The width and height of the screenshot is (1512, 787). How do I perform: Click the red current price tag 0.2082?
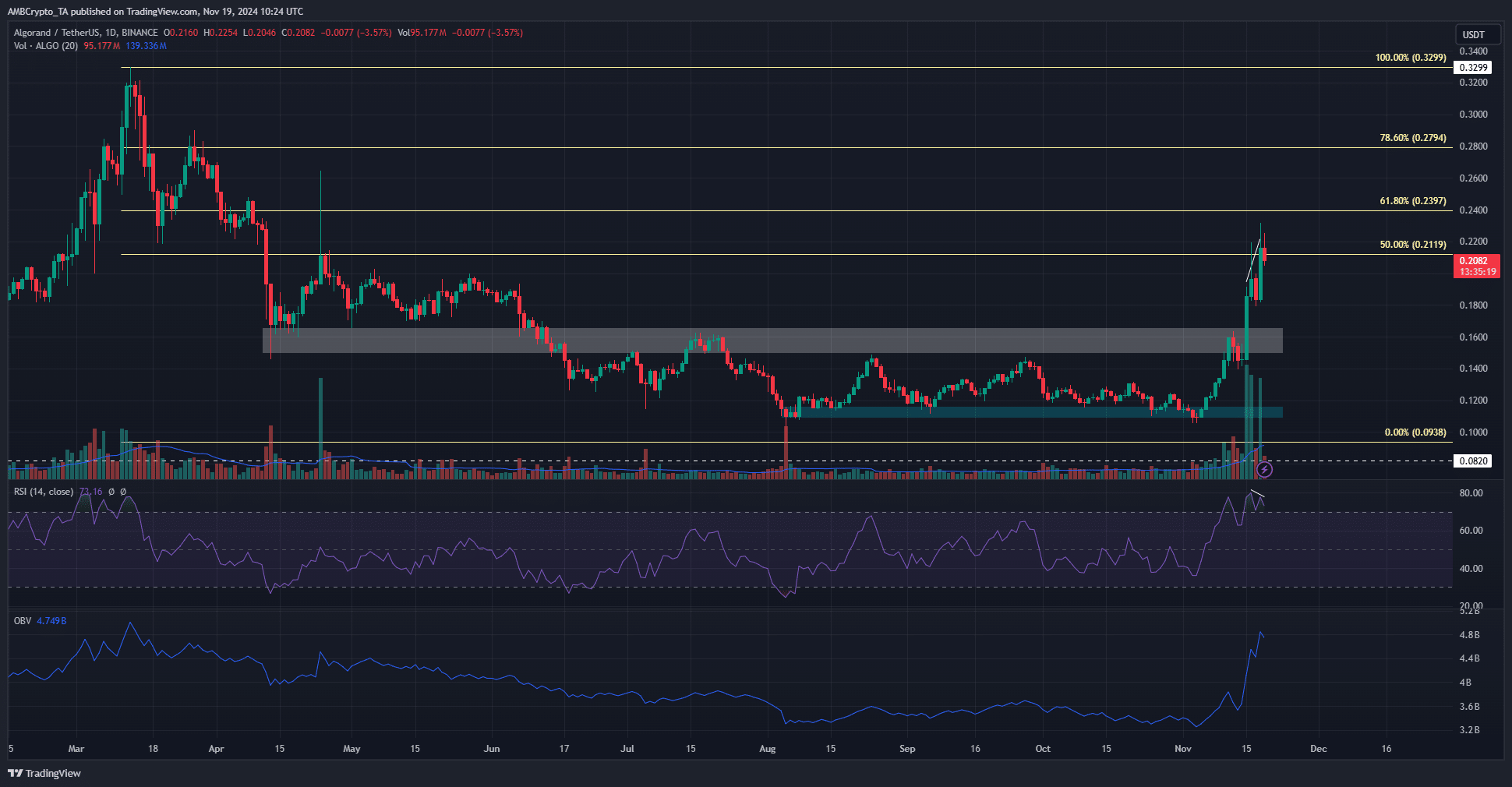[1477, 266]
